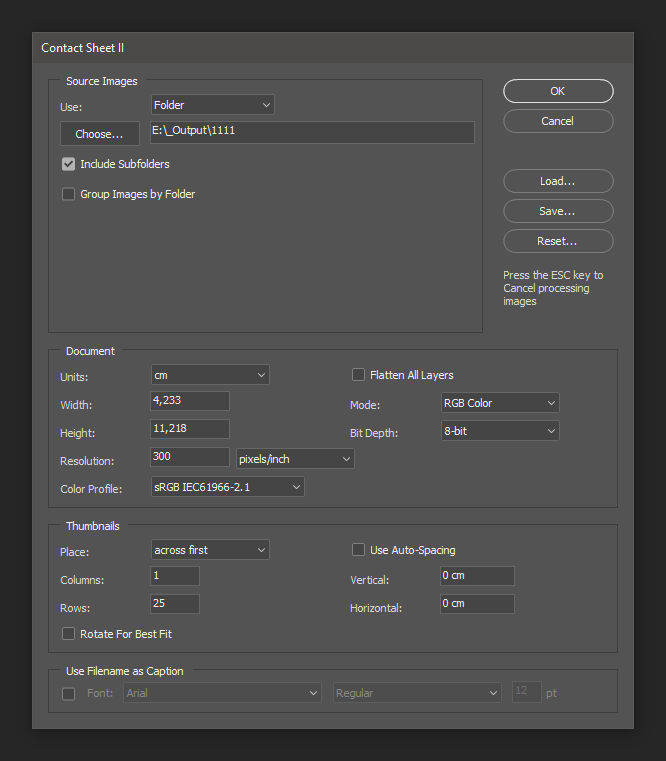
Task: Click Choose... to pick source folder
Action: click(x=99, y=134)
